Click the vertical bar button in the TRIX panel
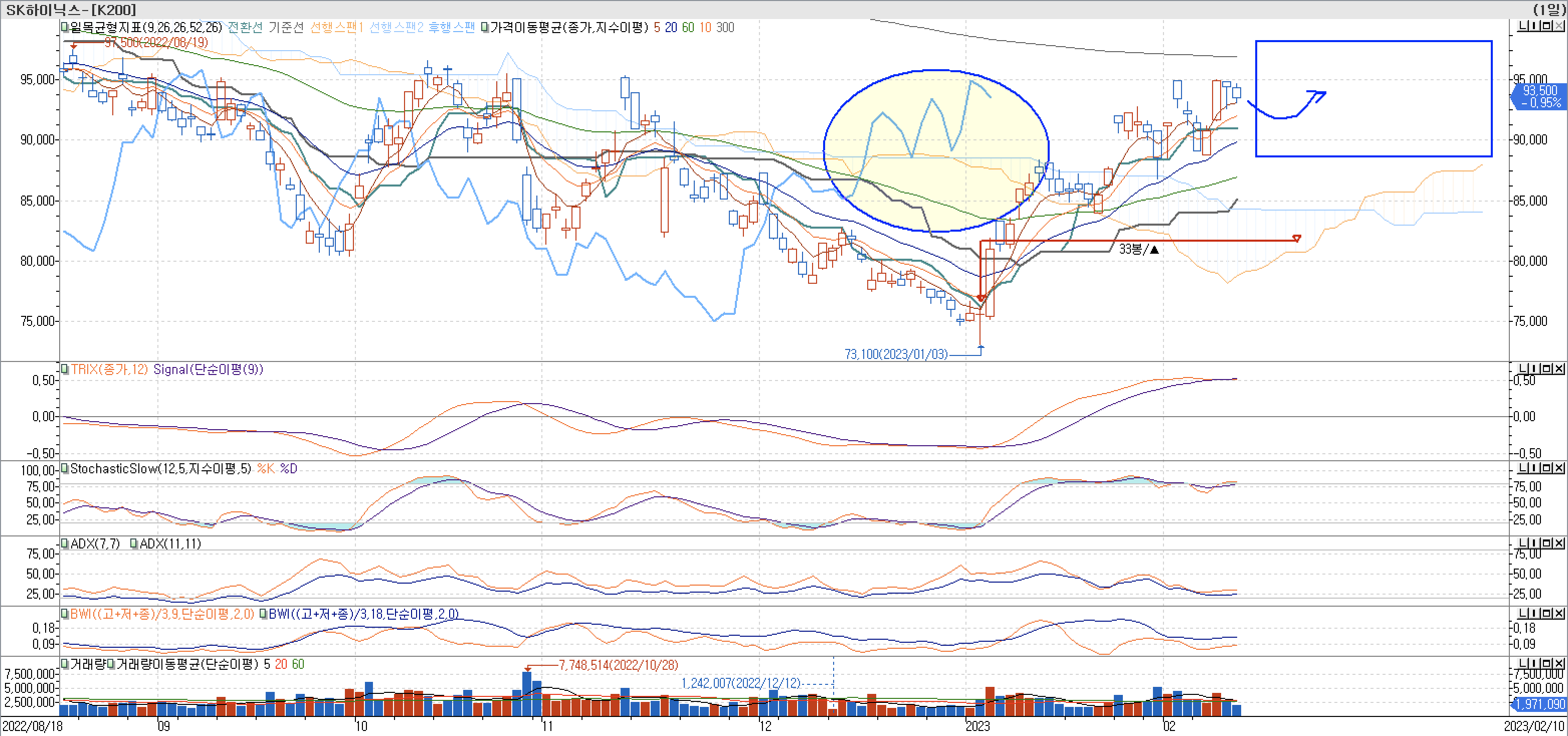The height and width of the screenshot is (736, 1568). point(1535,369)
